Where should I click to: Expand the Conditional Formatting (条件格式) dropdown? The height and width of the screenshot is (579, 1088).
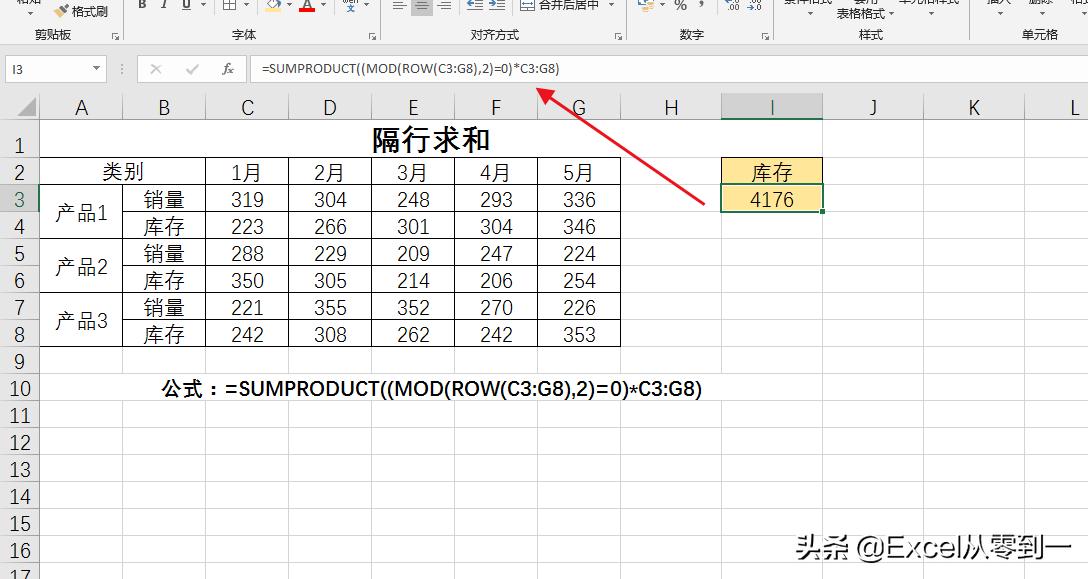click(808, 12)
